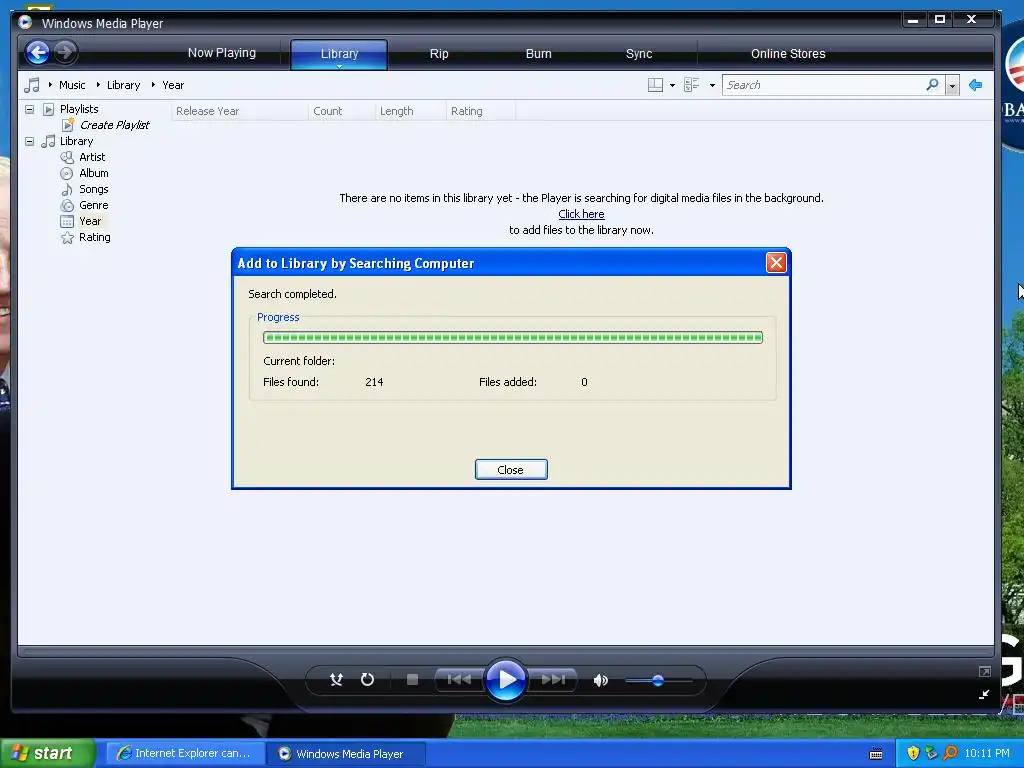Click the search magnifier icon
Viewport: 1024px width, 768px height.
click(933, 84)
